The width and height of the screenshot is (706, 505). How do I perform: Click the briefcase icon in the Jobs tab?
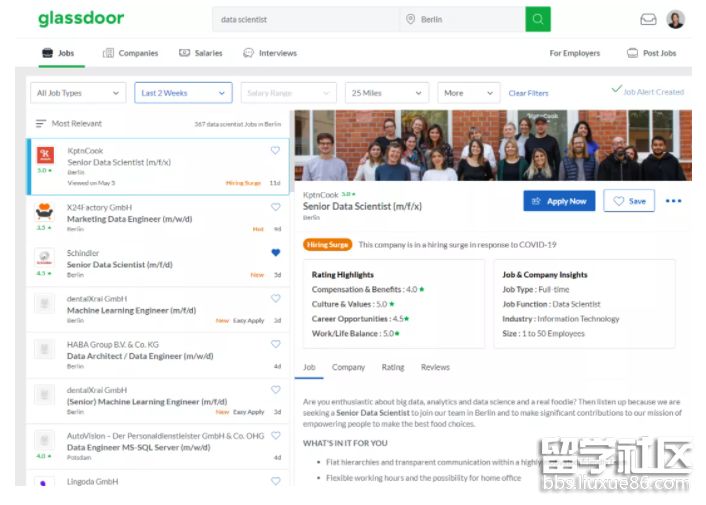[x=47, y=53]
